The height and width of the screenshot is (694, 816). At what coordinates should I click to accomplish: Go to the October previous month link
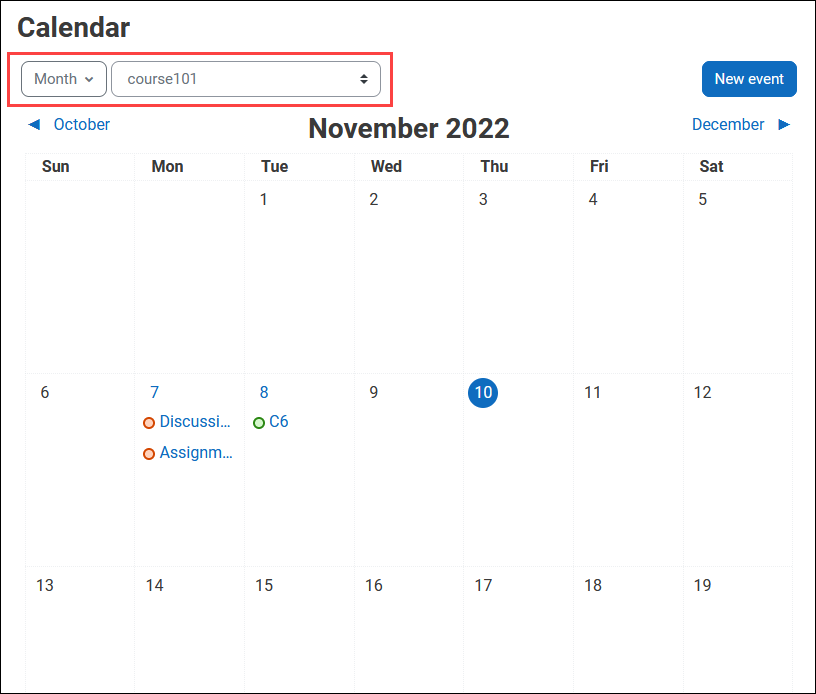[81, 125]
